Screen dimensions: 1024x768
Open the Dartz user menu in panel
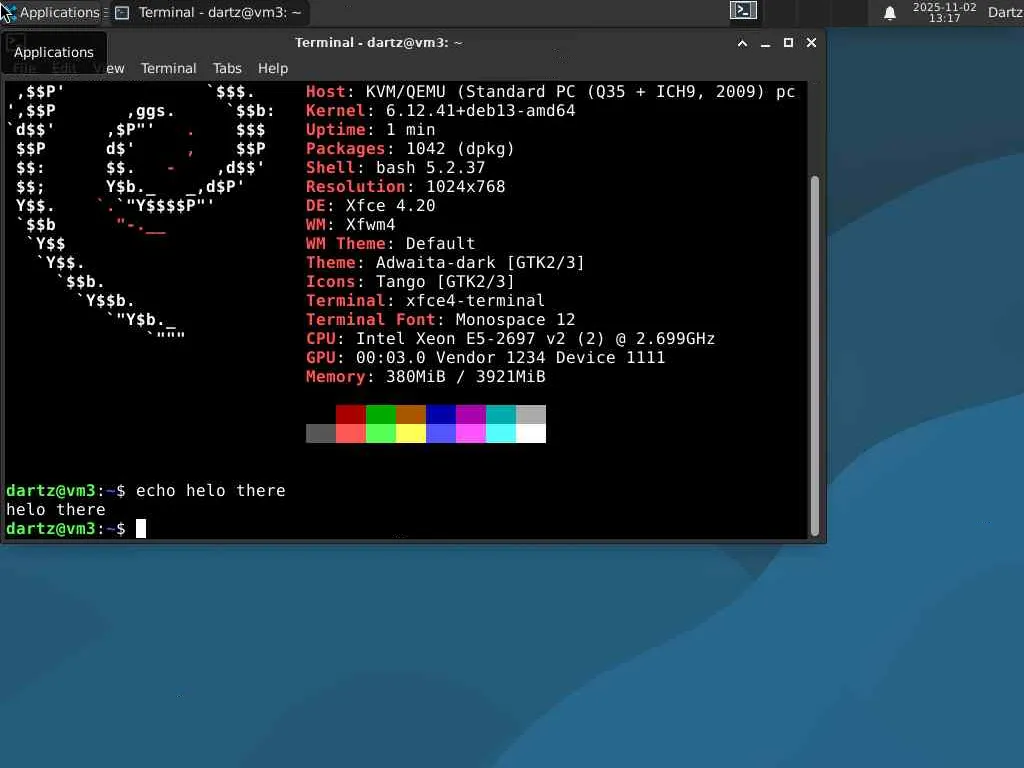[1005, 12]
